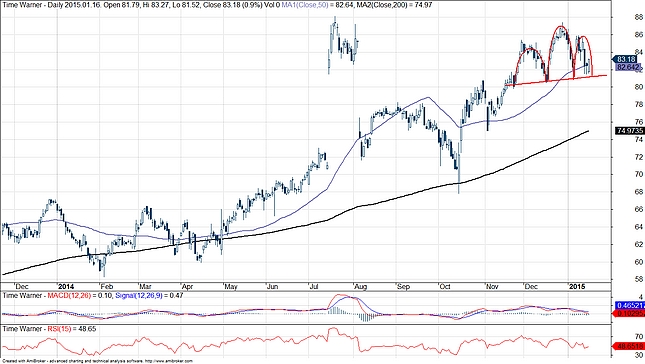Open the amibroker.com link in footer
This screenshot has width=645, height=364.
click(x=170, y=361)
